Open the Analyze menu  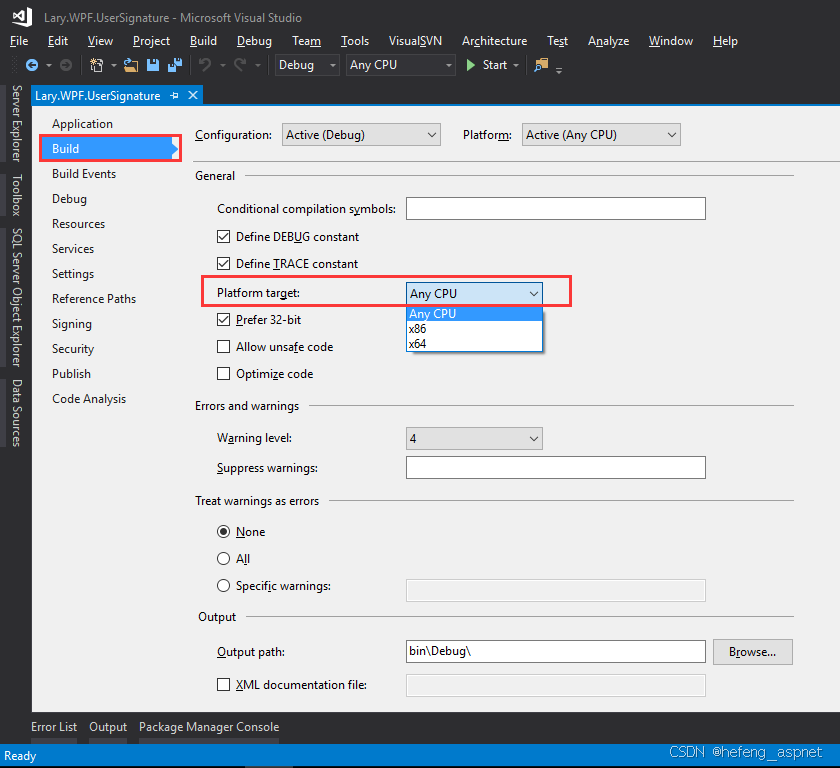coord(609,41)
